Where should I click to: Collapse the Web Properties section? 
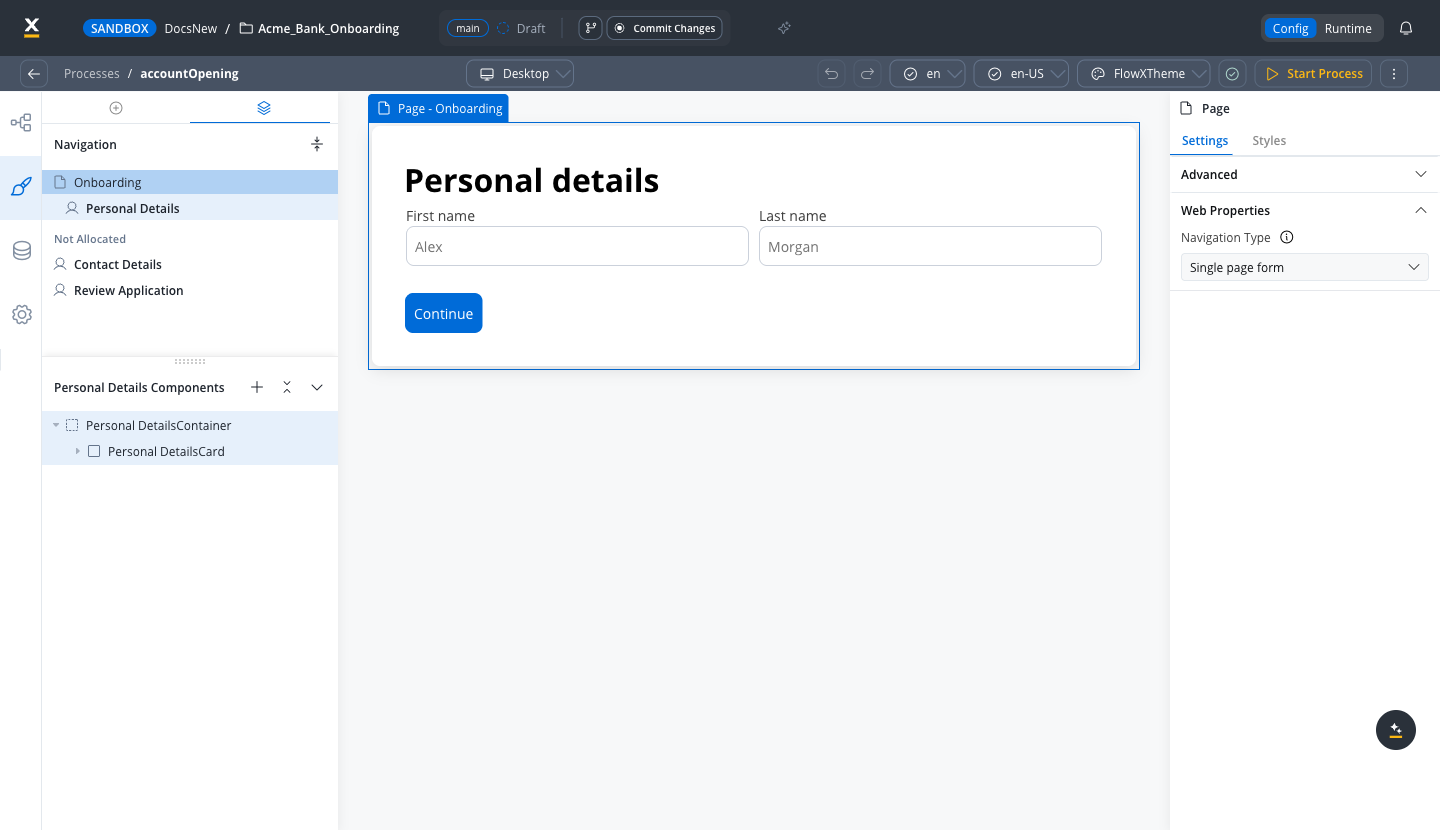coord(1420,210)
